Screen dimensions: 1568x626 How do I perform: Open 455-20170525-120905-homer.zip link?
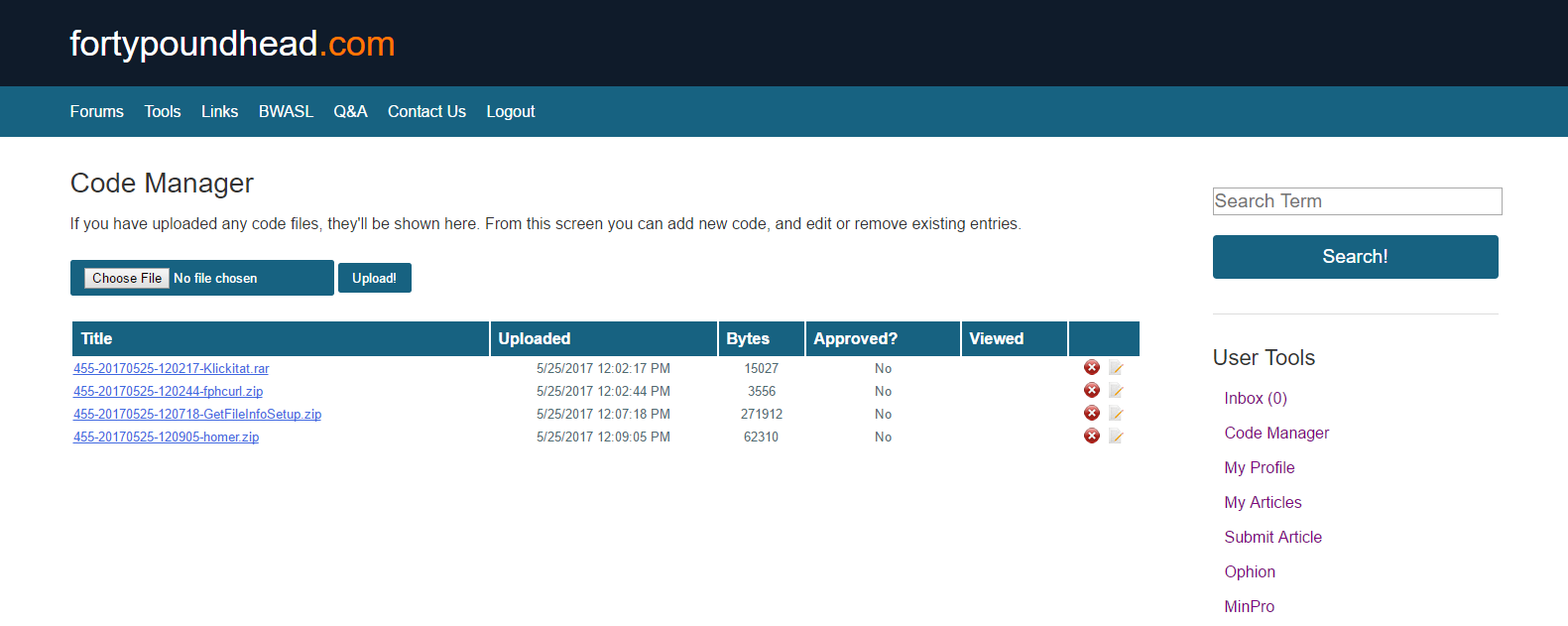pos(167,437)
